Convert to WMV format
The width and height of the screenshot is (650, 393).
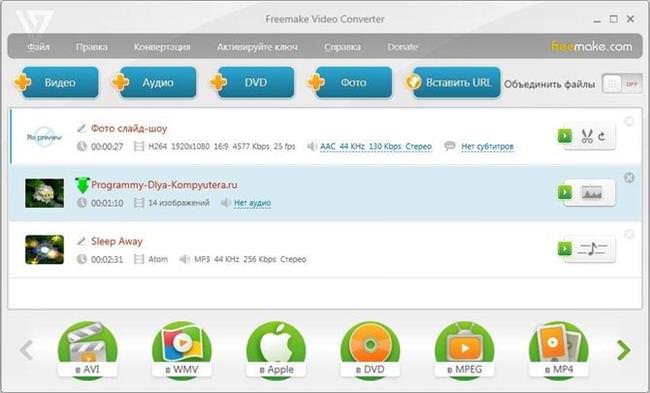(182, 350)
